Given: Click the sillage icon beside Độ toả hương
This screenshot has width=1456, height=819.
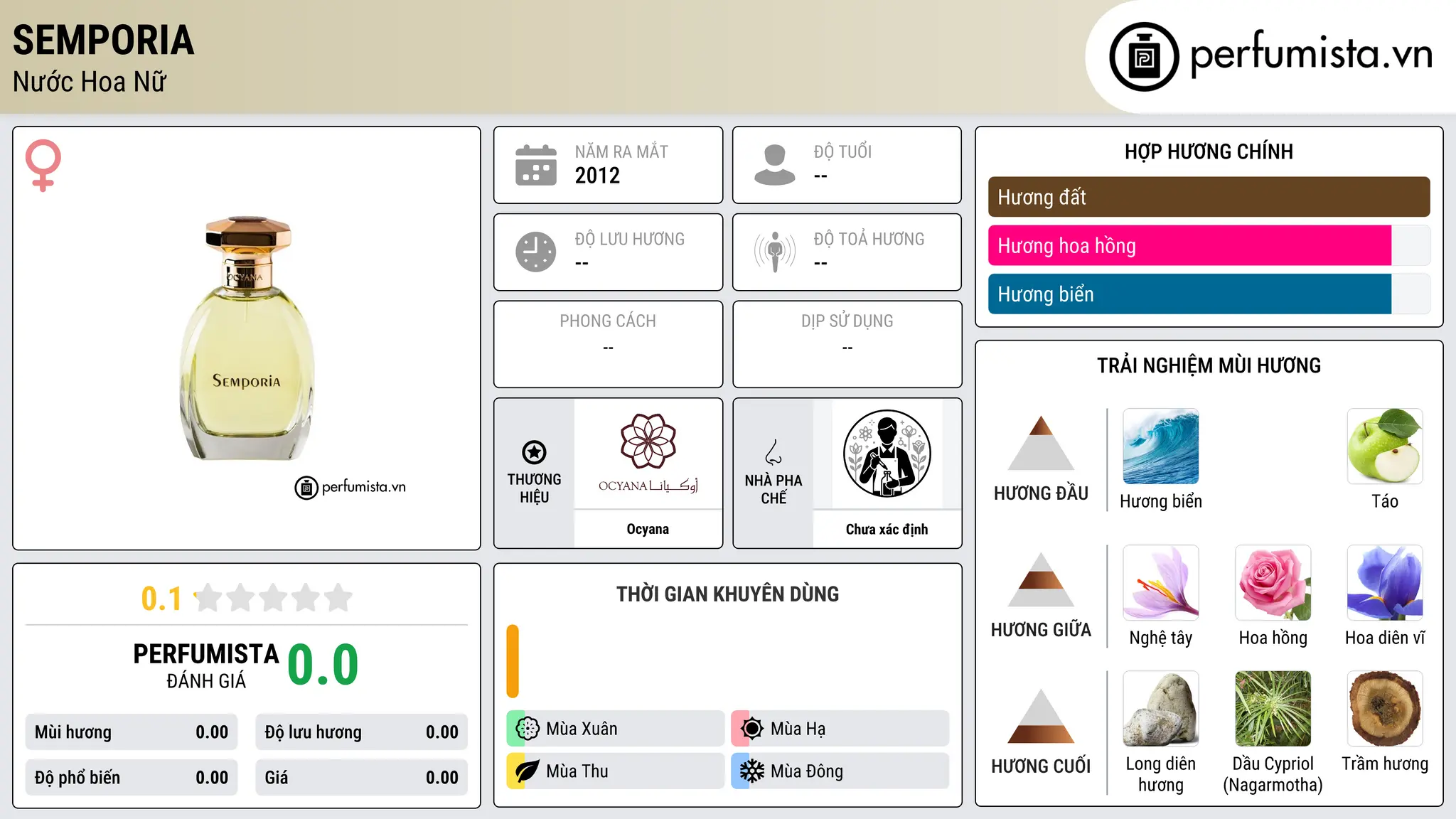Looking at the screenshot, I should pos(775,252).
